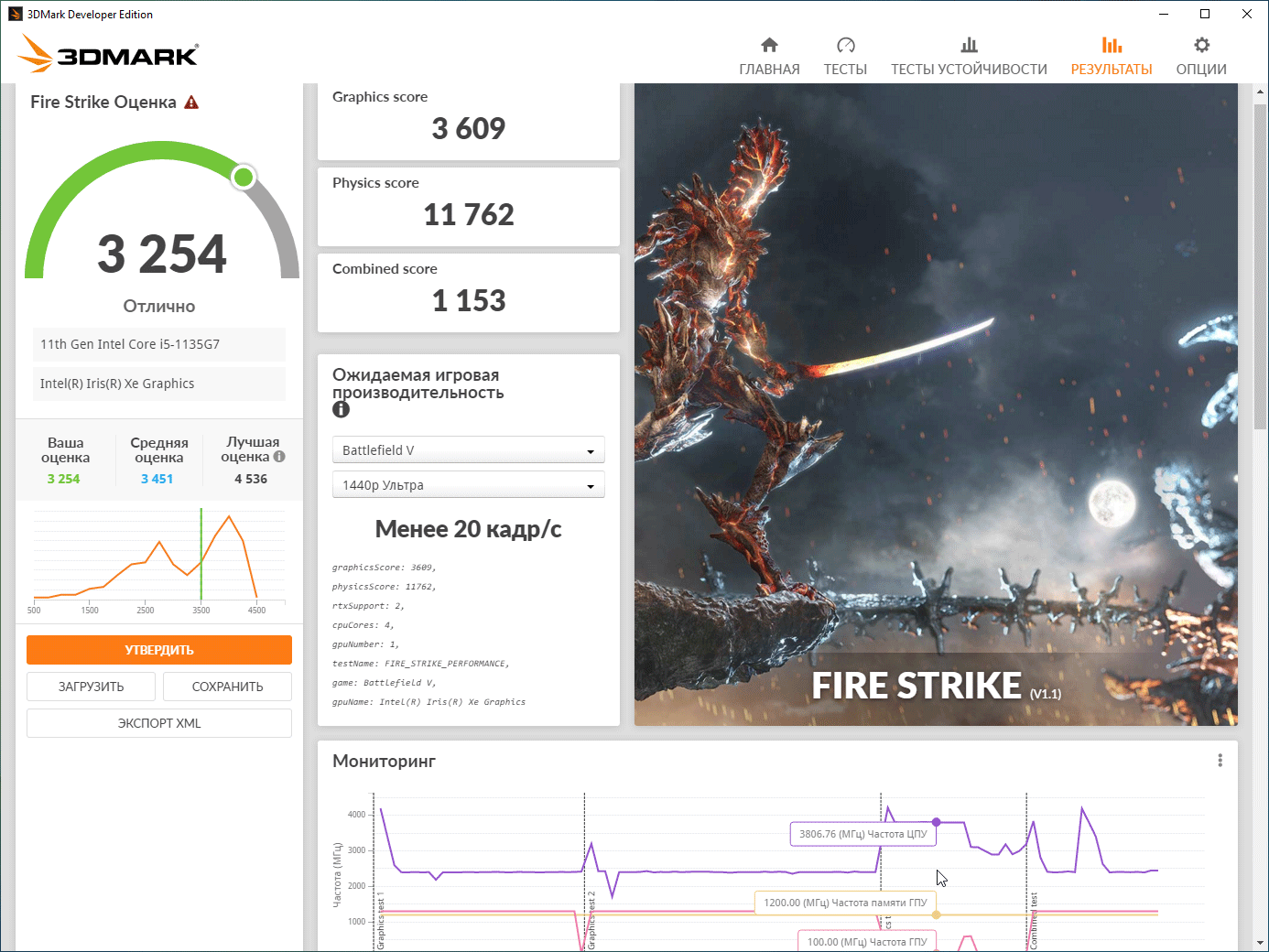Minimize the 3DMark window

click(1163, 14)
